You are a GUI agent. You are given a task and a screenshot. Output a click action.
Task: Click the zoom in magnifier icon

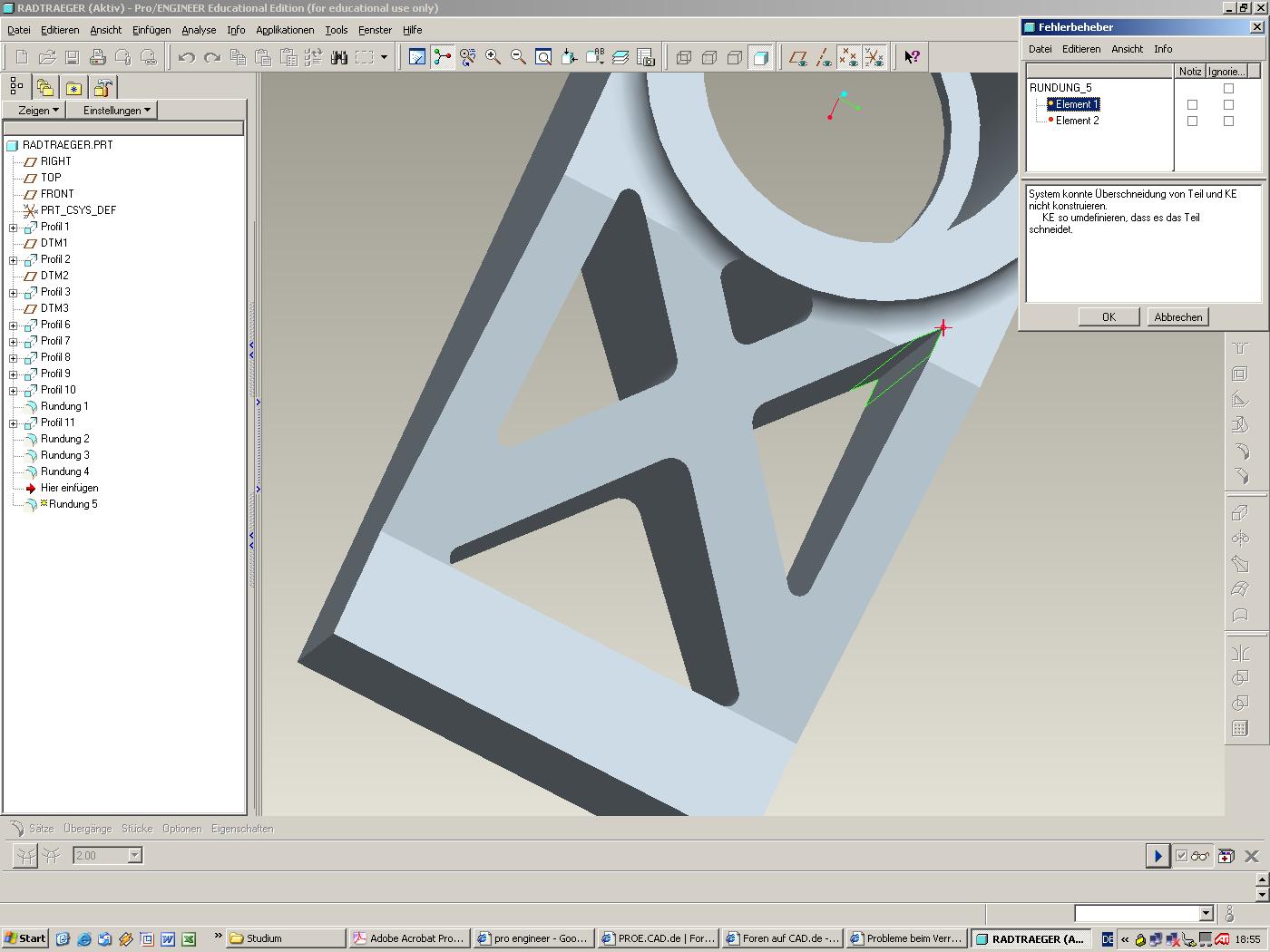tap(493, 57)
